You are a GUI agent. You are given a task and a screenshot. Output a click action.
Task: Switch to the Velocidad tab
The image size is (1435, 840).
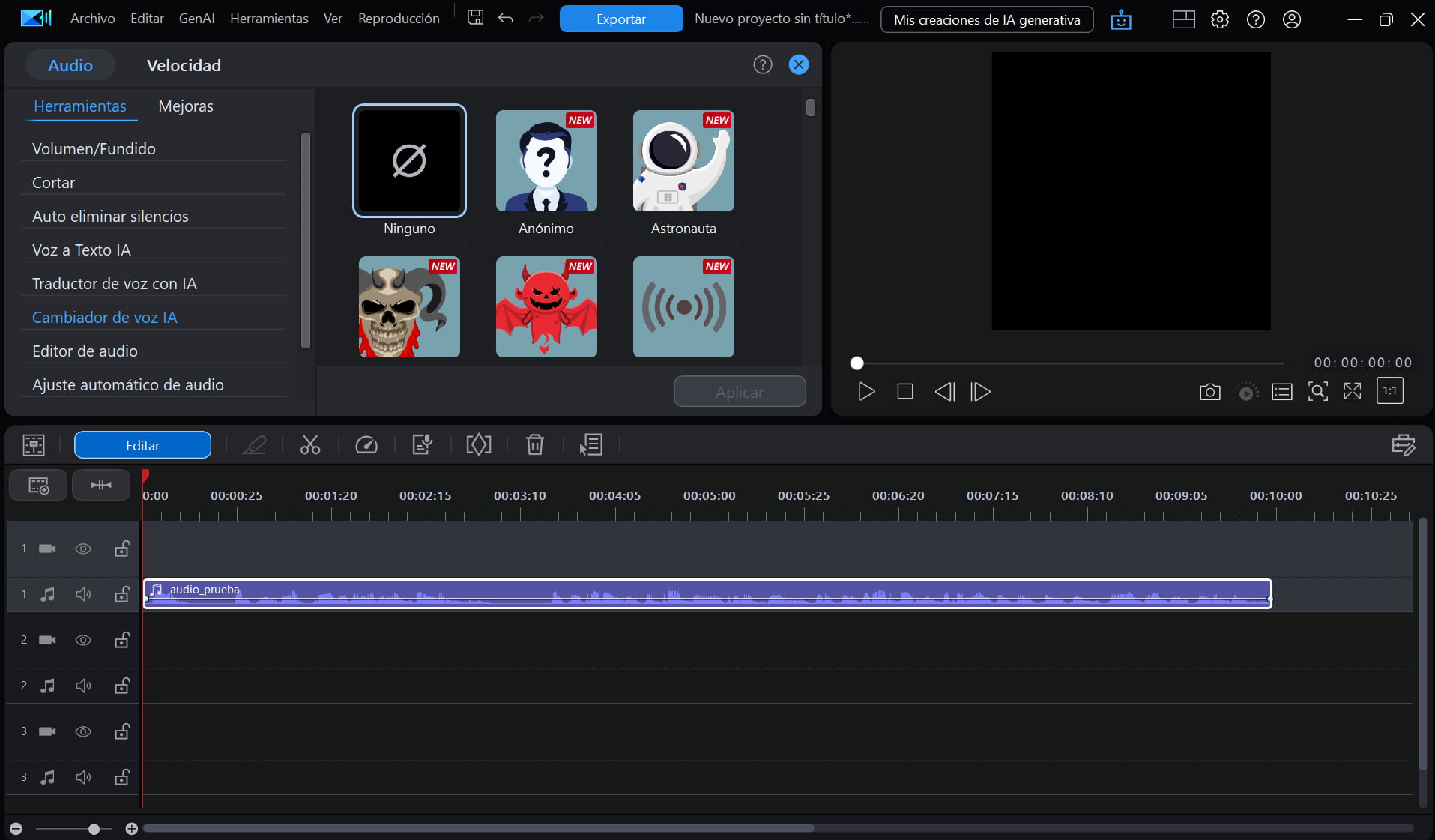[x=184, y=65]
